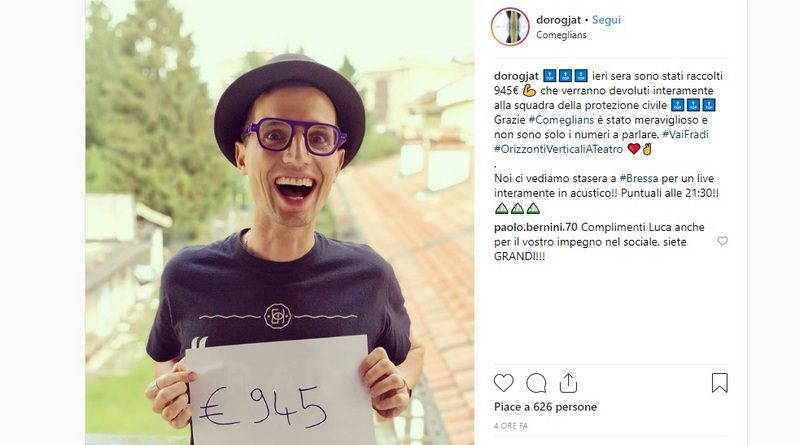This screenshot has height=445, width=800.
Task: Like the post with the heart icon
Action: (504, 383)
